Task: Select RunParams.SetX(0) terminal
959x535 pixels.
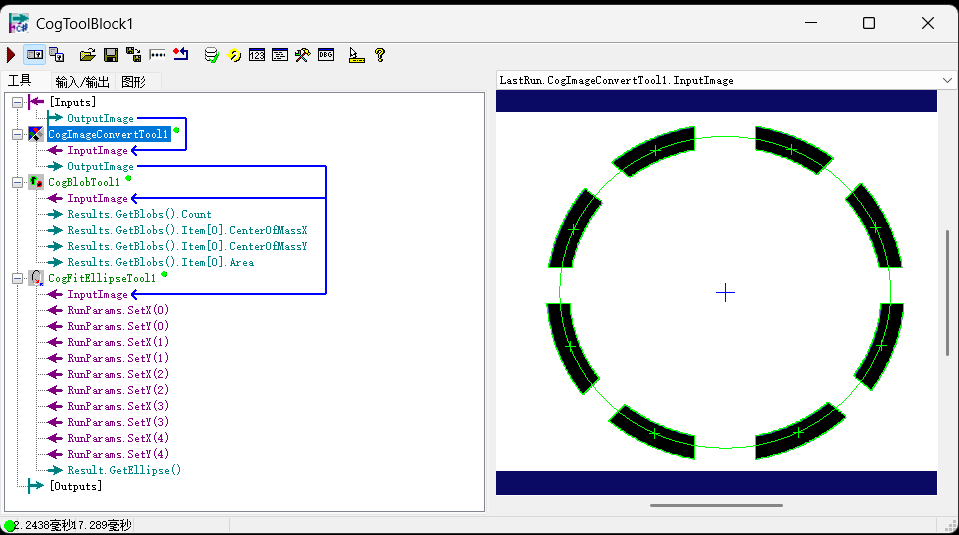Action: (118, 310)
